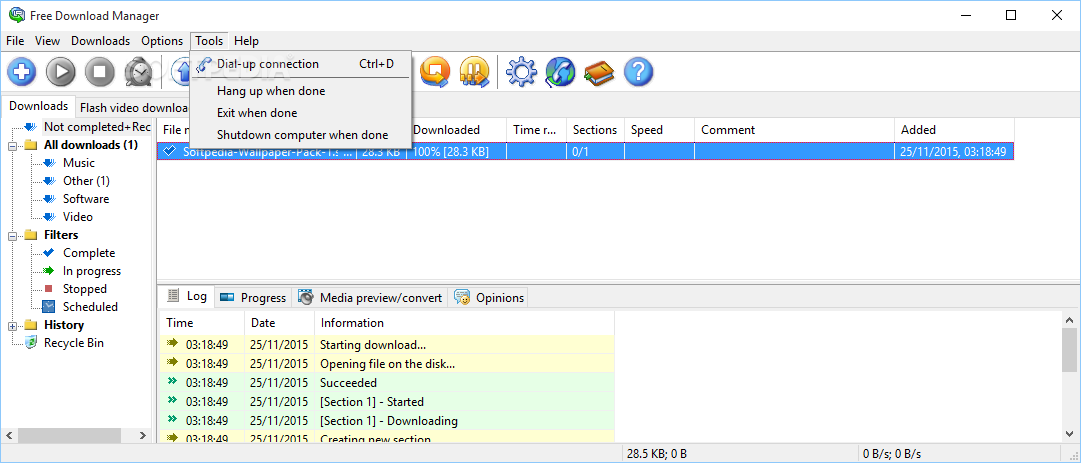Click the tree panel scroll left arrow
Screen dimensions: 1081x463
(8, 435)
